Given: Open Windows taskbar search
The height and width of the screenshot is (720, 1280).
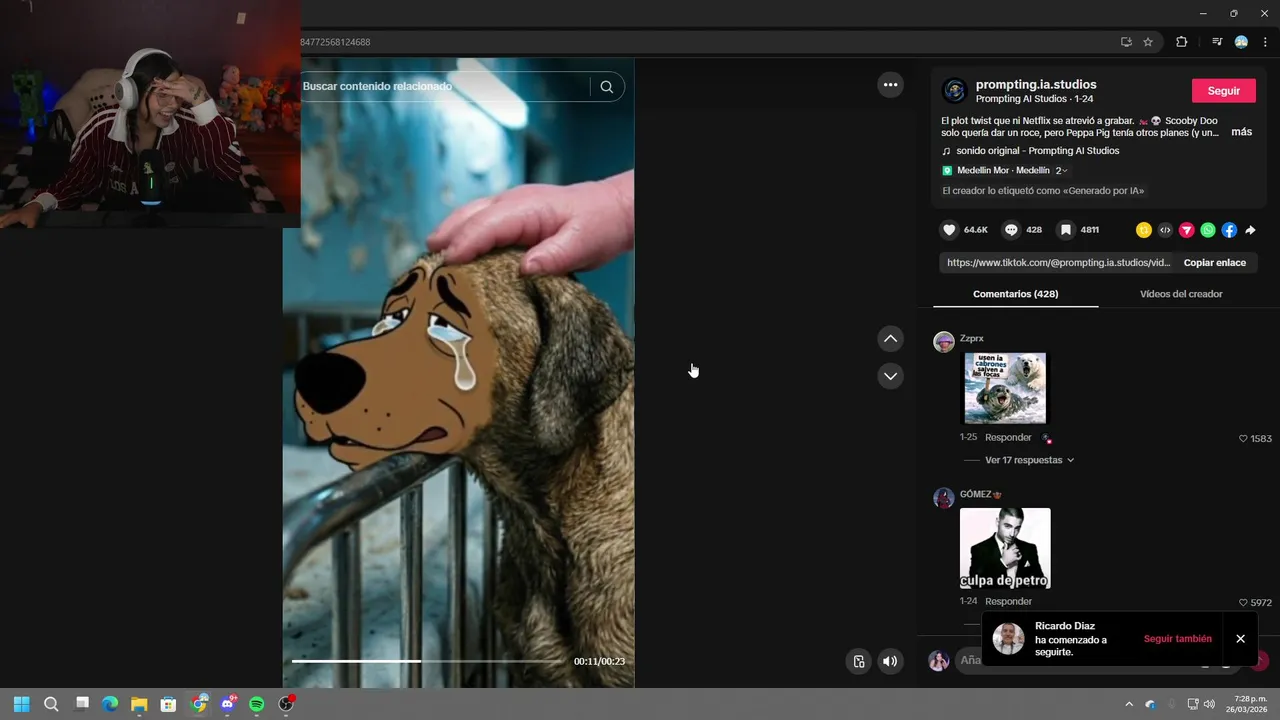Looking at the screenshot, I should [x=51, y=704].
